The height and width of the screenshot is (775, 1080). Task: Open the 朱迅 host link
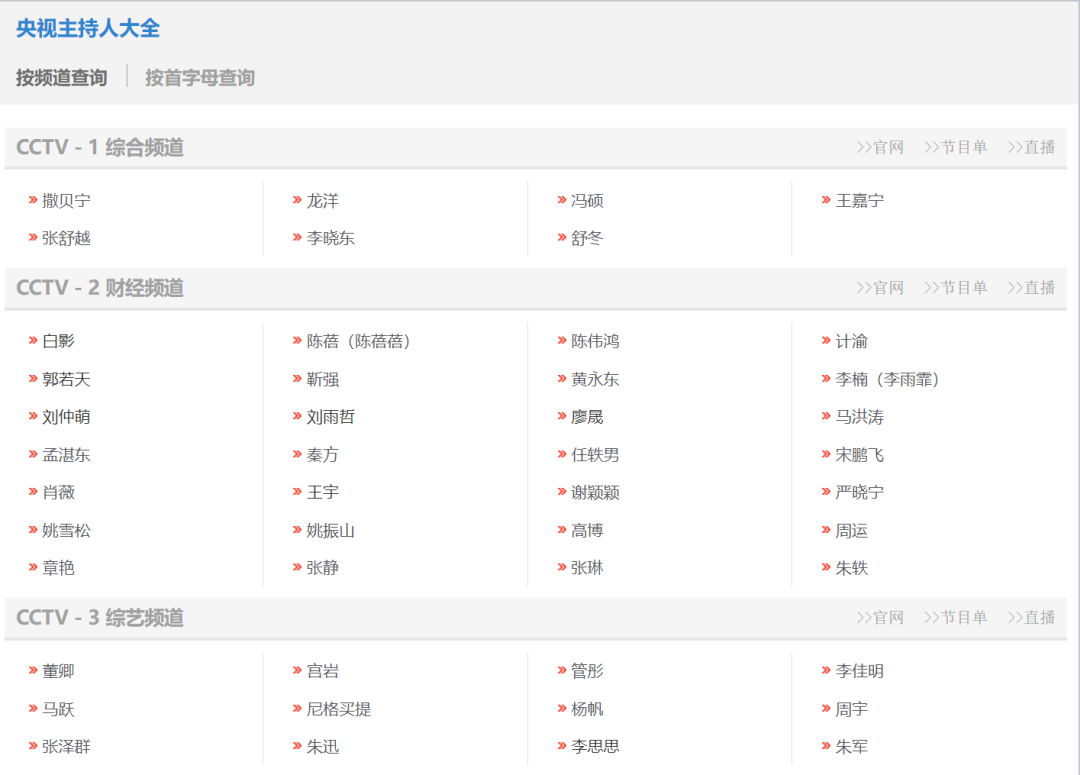tap(322, 747)
